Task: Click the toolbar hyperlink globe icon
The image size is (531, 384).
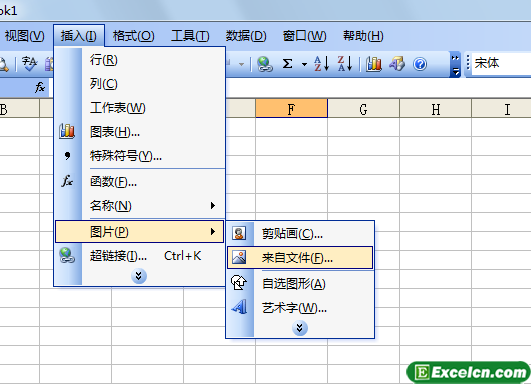Action: click(x=264, y=64)
